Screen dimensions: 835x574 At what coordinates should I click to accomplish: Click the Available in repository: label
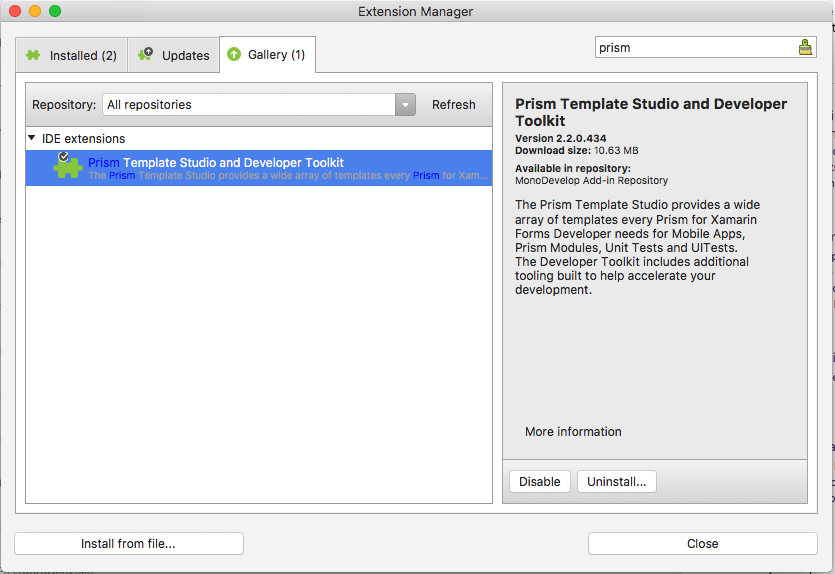point(572,168)
